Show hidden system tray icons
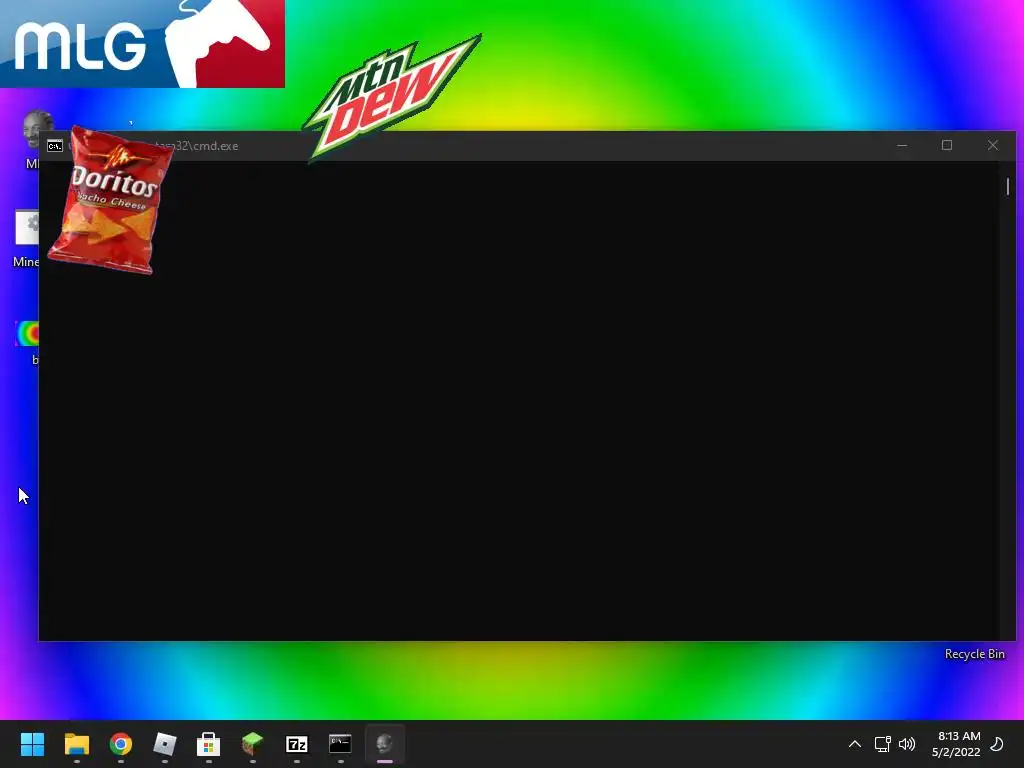Image resolution: width=1024 pixels, height=768 pixels. (854, 744)
